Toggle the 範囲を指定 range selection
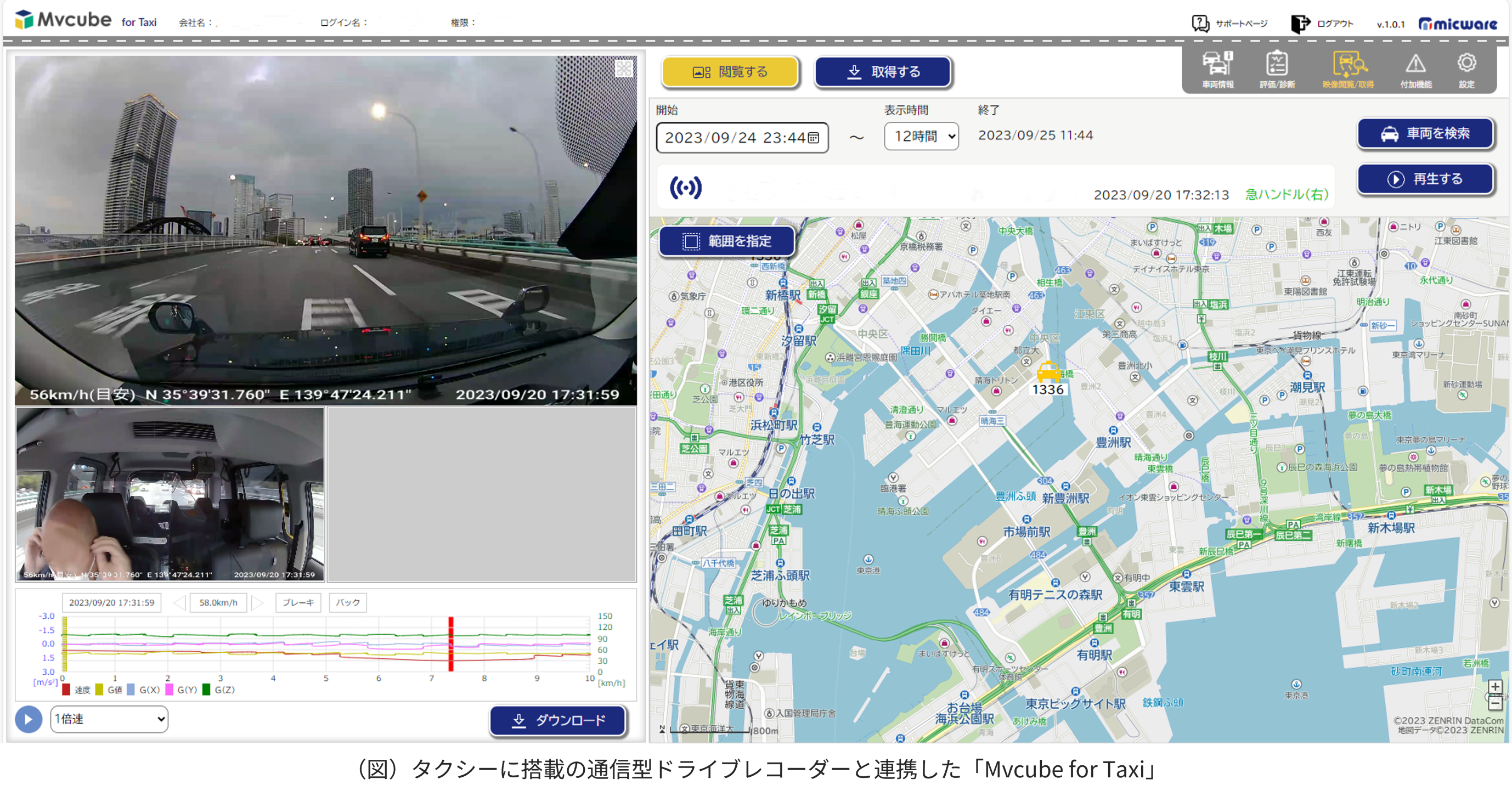The width and height of the screenshot is (1512, 796). click(x=727, y=241)
